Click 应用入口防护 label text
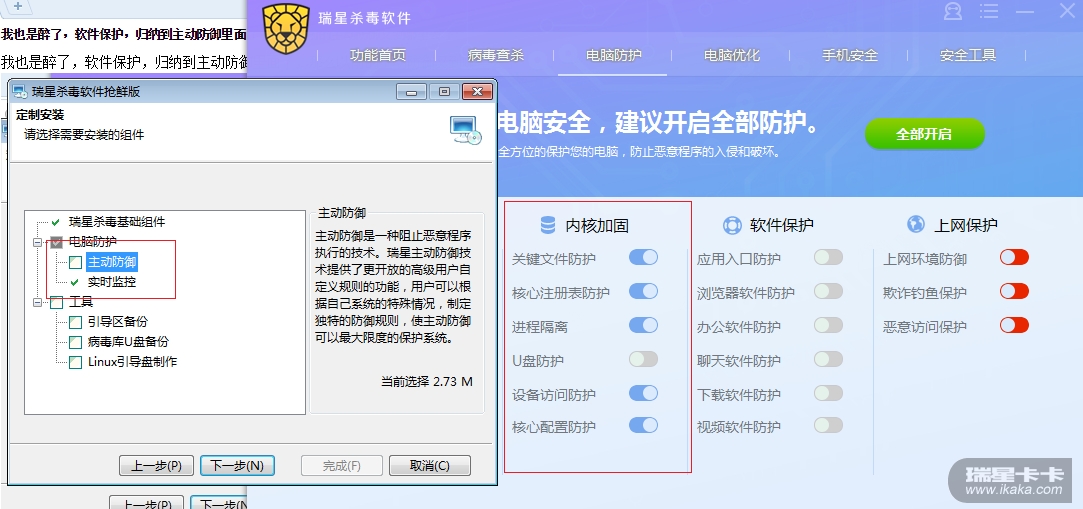The width and height of the screenshot is (1083, 509). [739, 259]
